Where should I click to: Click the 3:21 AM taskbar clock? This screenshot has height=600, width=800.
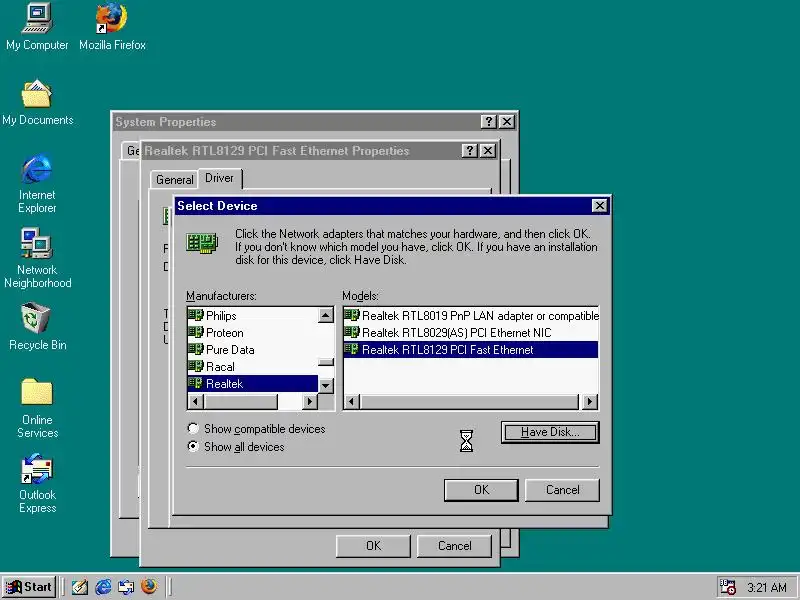pyautogui.click(x=767, y=587)
